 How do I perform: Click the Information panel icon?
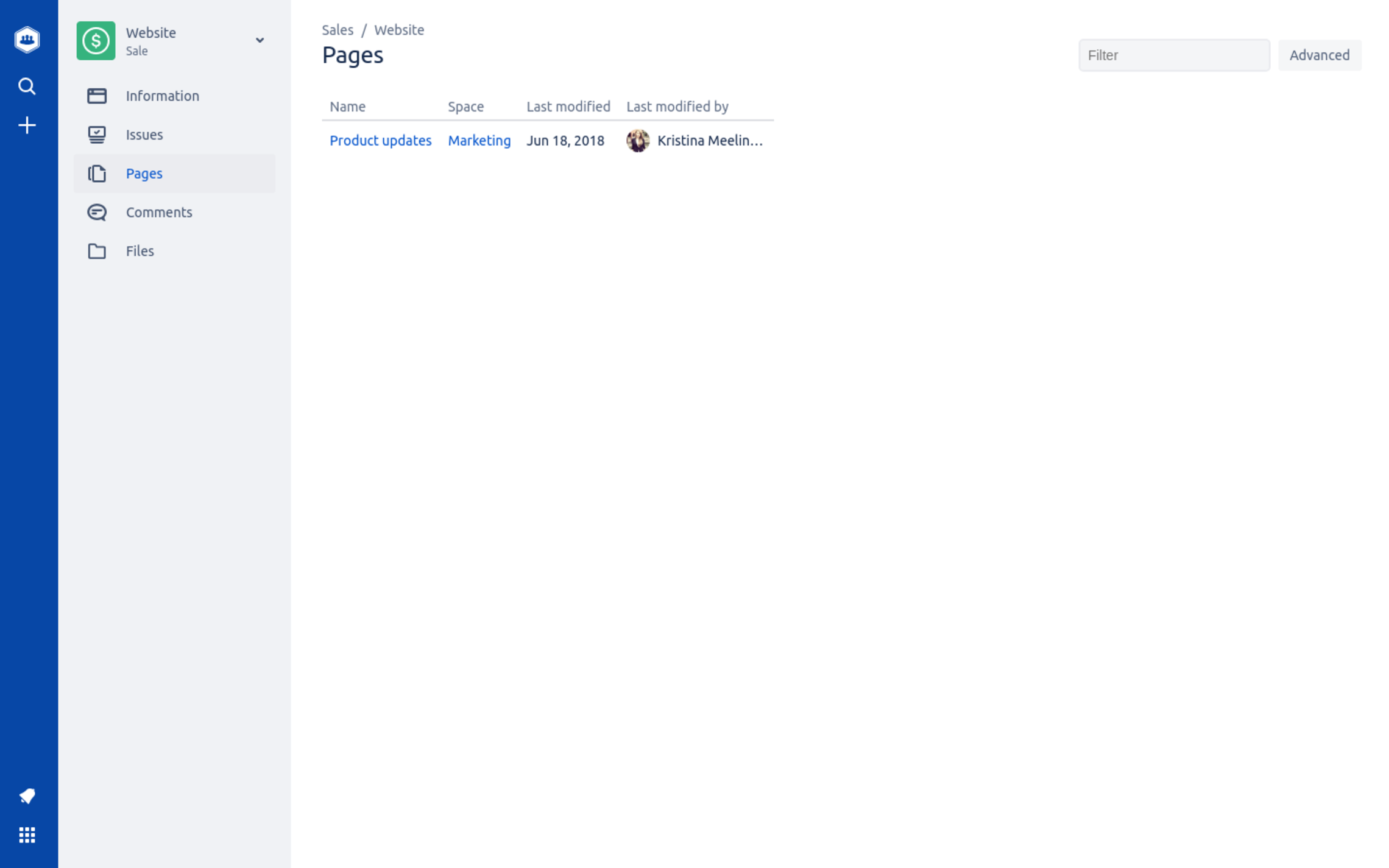(x=97, y=96)
